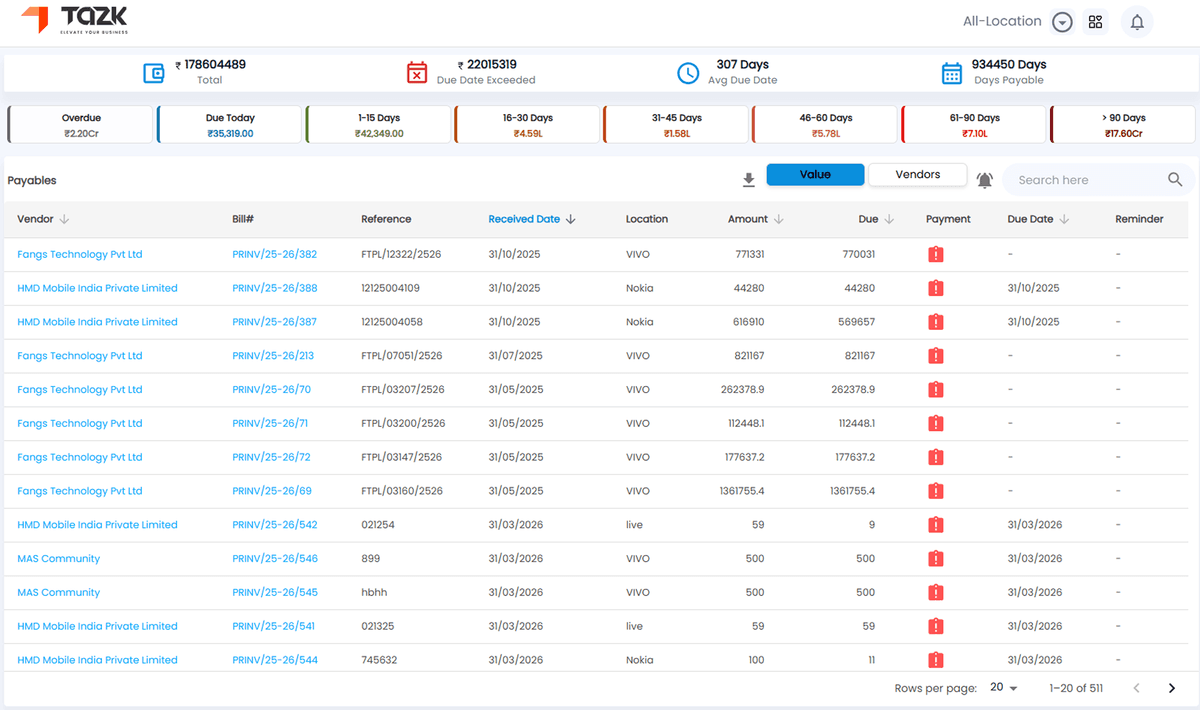This screenshot has width=1200, height=710.
Task: Open the notifications bell in header
Action: tap(1137, 22)
